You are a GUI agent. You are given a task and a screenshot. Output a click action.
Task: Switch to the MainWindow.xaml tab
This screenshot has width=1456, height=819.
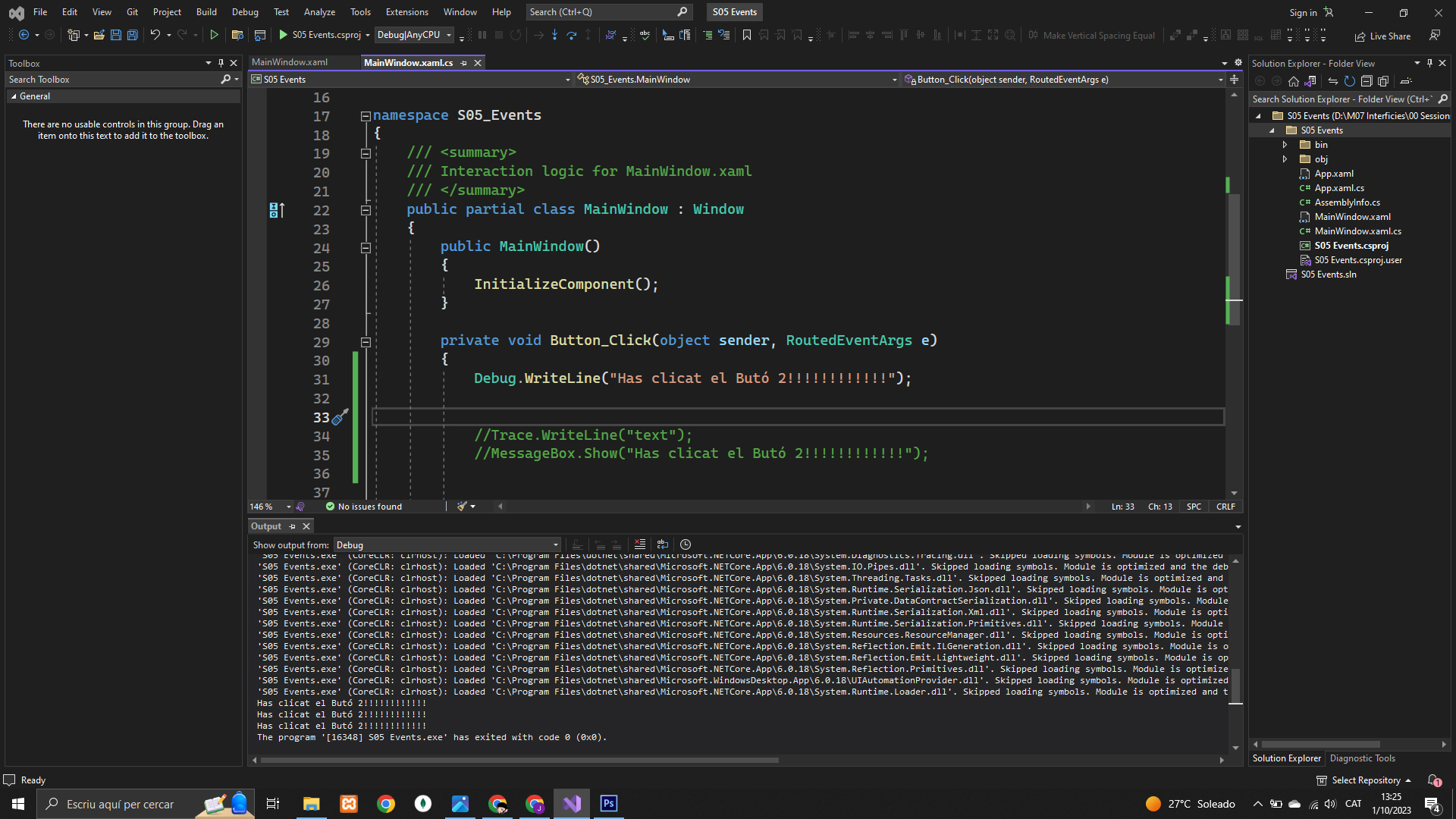(290, 62)
